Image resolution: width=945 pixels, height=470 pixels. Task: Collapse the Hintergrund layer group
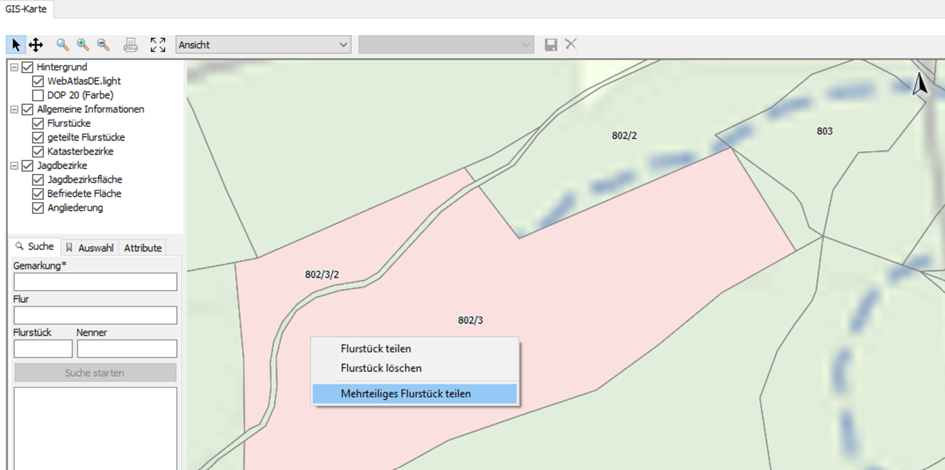(14, 67)
